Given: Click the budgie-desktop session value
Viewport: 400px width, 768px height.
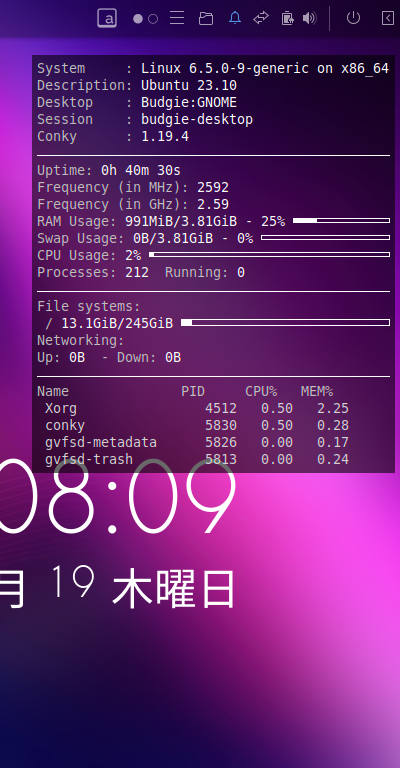Looking at the screenshot, I should point(197,120).
